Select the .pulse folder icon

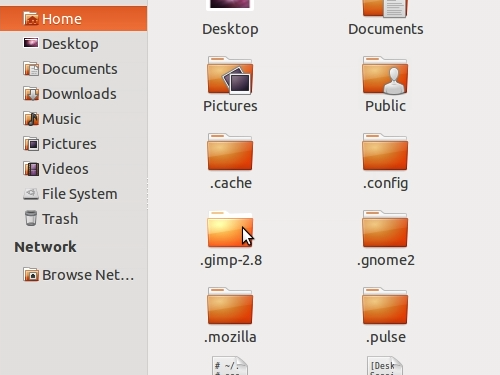point(385,306)
